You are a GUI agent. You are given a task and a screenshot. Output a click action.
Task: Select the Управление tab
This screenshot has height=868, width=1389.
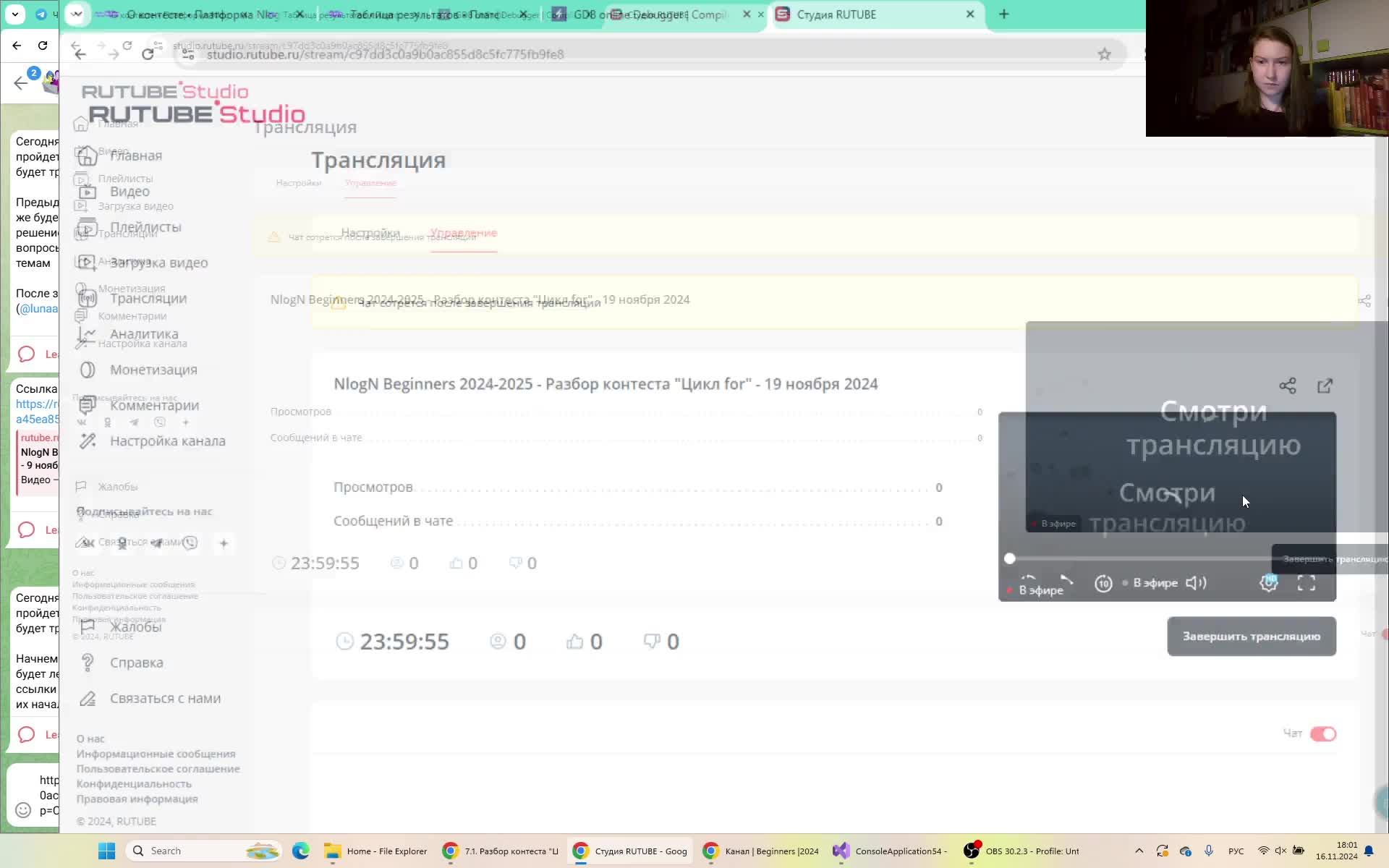coord(463,233)
